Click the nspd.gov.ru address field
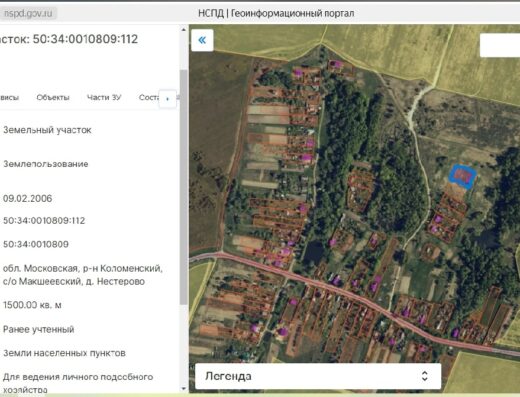Viewport: 520px width, 397px height. (x=28, y=13)
